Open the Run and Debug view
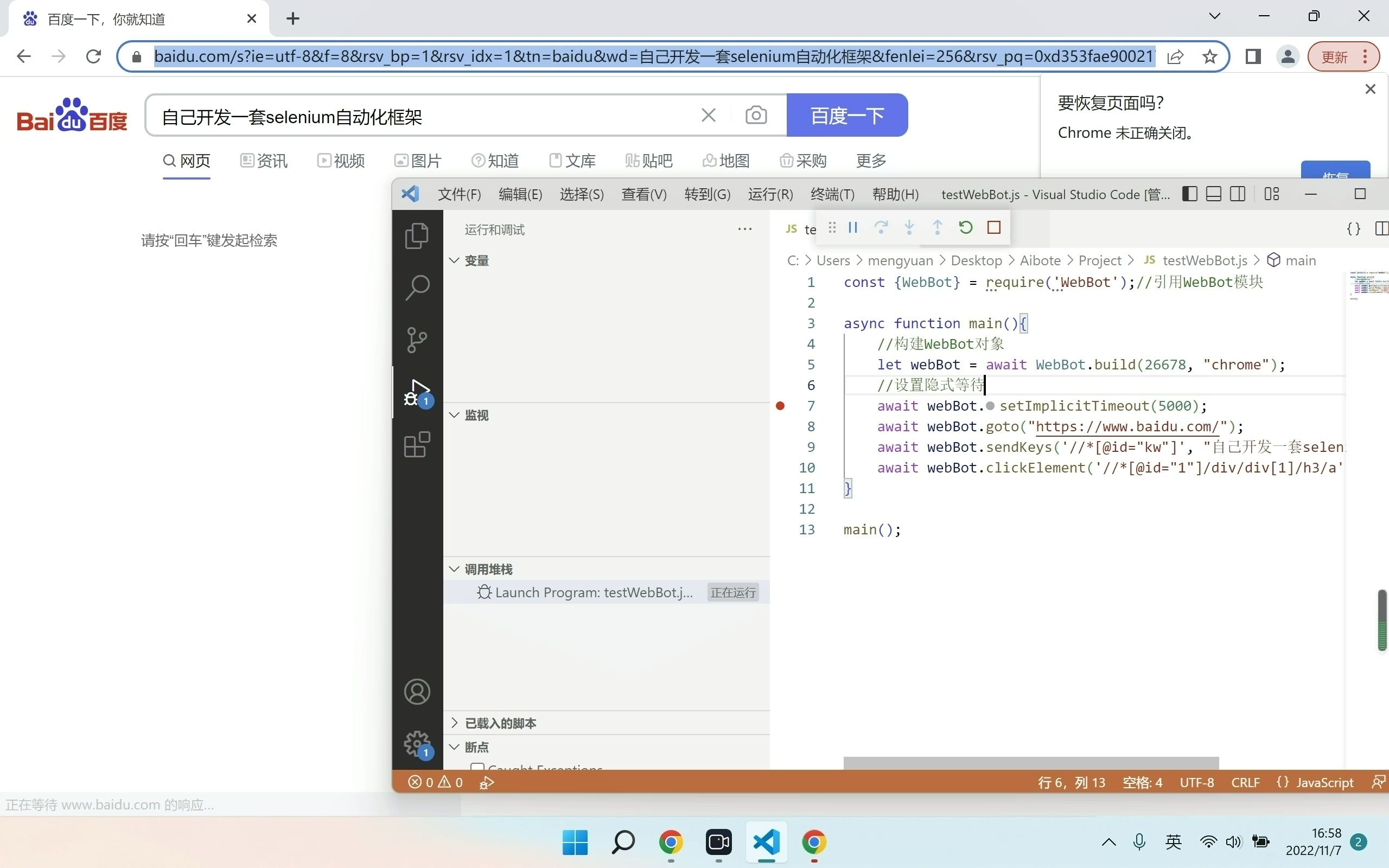Viewport: 1389px width, 868px height. 418,392
